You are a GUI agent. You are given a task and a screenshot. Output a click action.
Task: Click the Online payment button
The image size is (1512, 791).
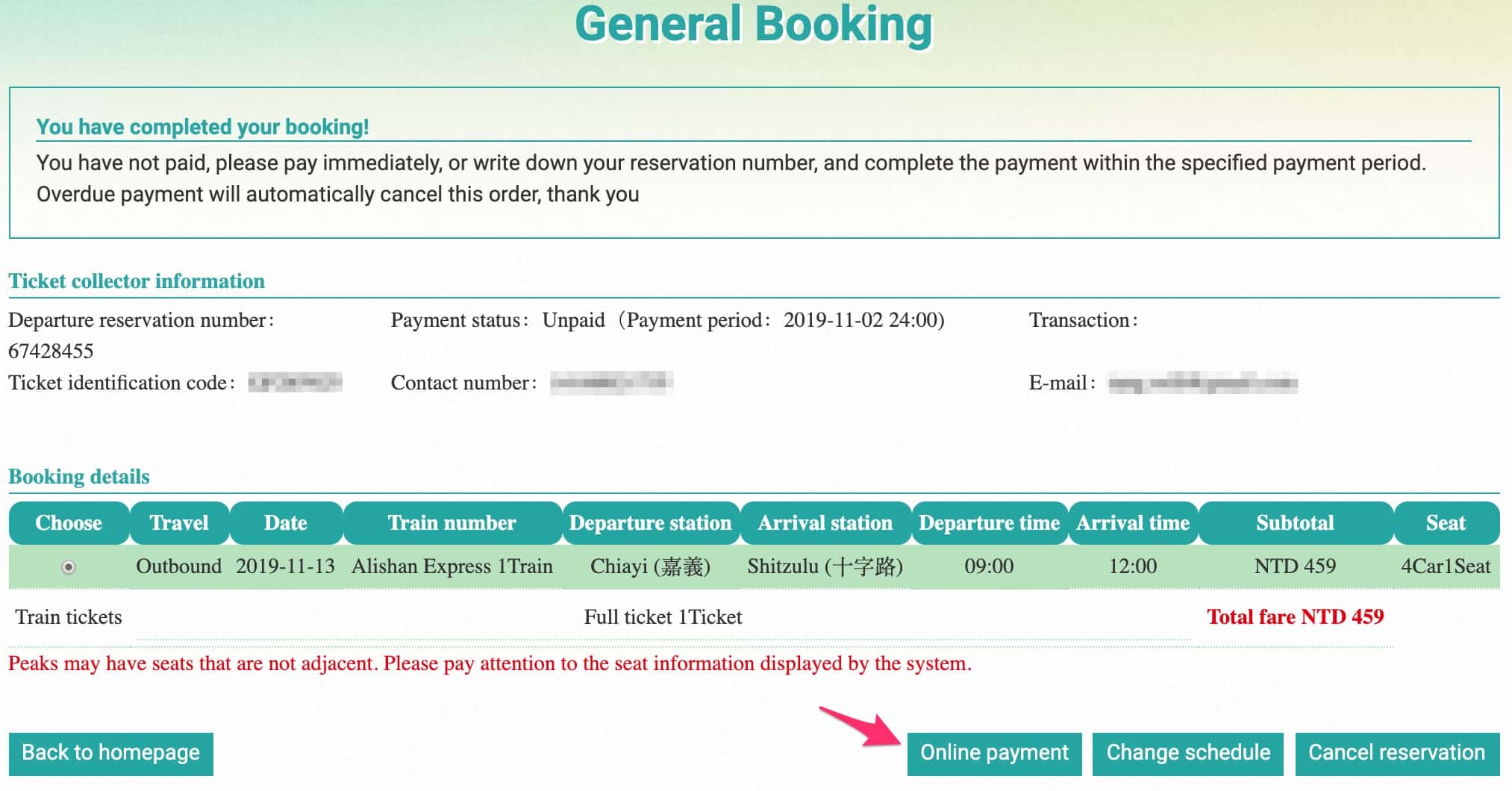[994, 753]
